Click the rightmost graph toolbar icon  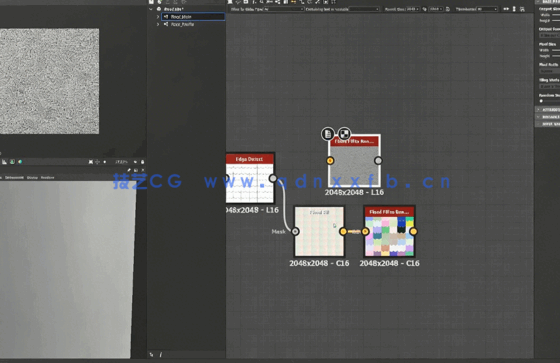click(522, 9)
